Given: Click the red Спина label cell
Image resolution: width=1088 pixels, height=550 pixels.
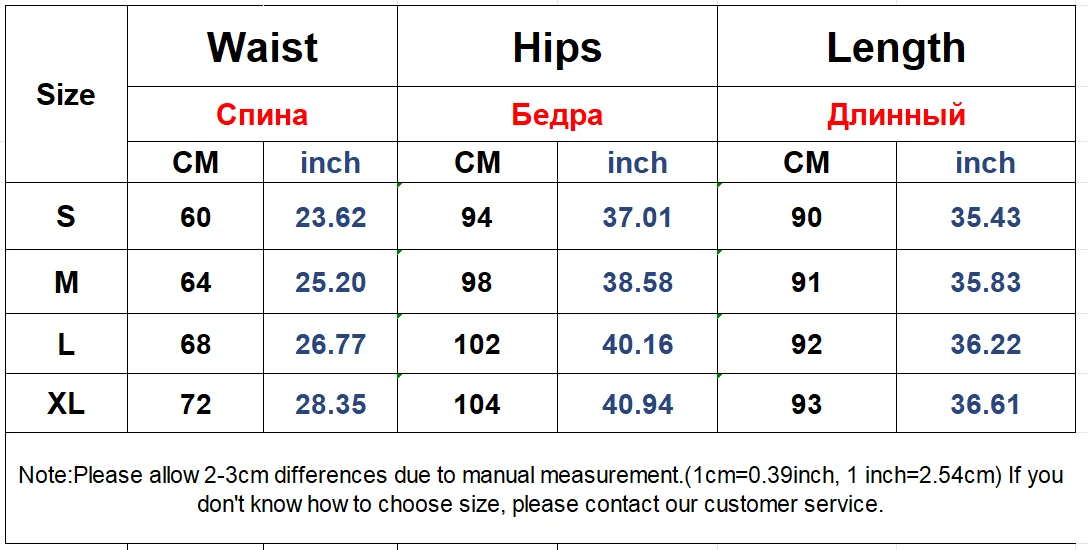Looking at the screenshot, I should 262,114.
